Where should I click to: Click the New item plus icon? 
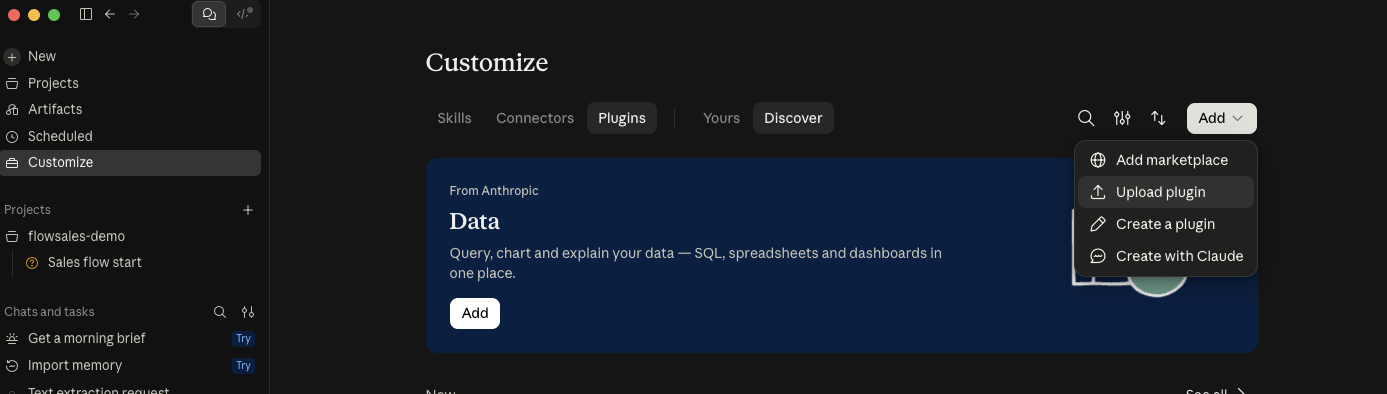[x=12, y=57]
